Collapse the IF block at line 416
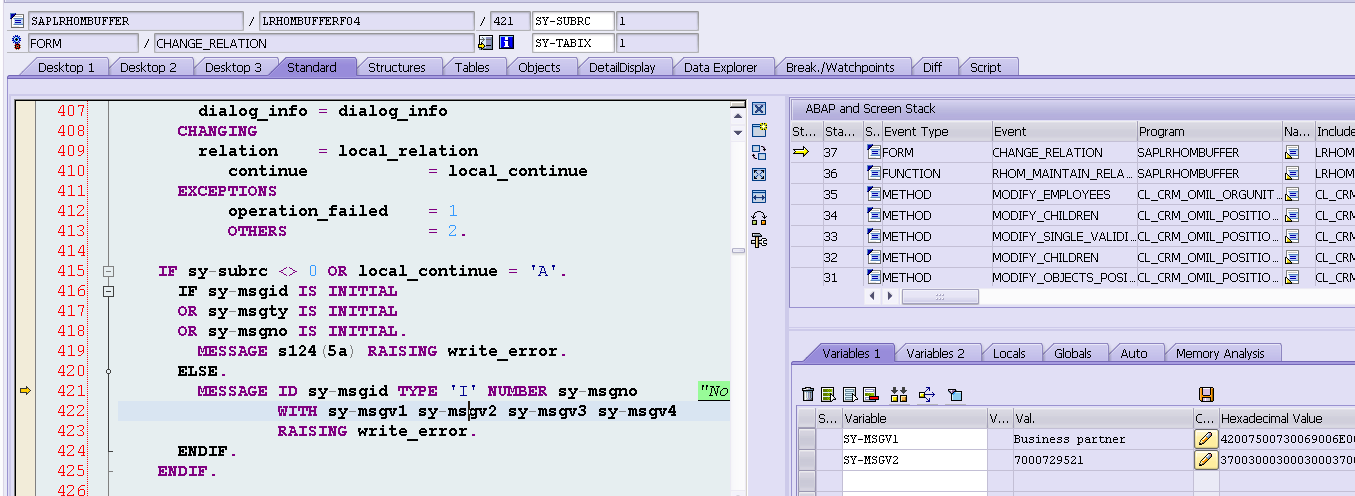 (109, 291)
